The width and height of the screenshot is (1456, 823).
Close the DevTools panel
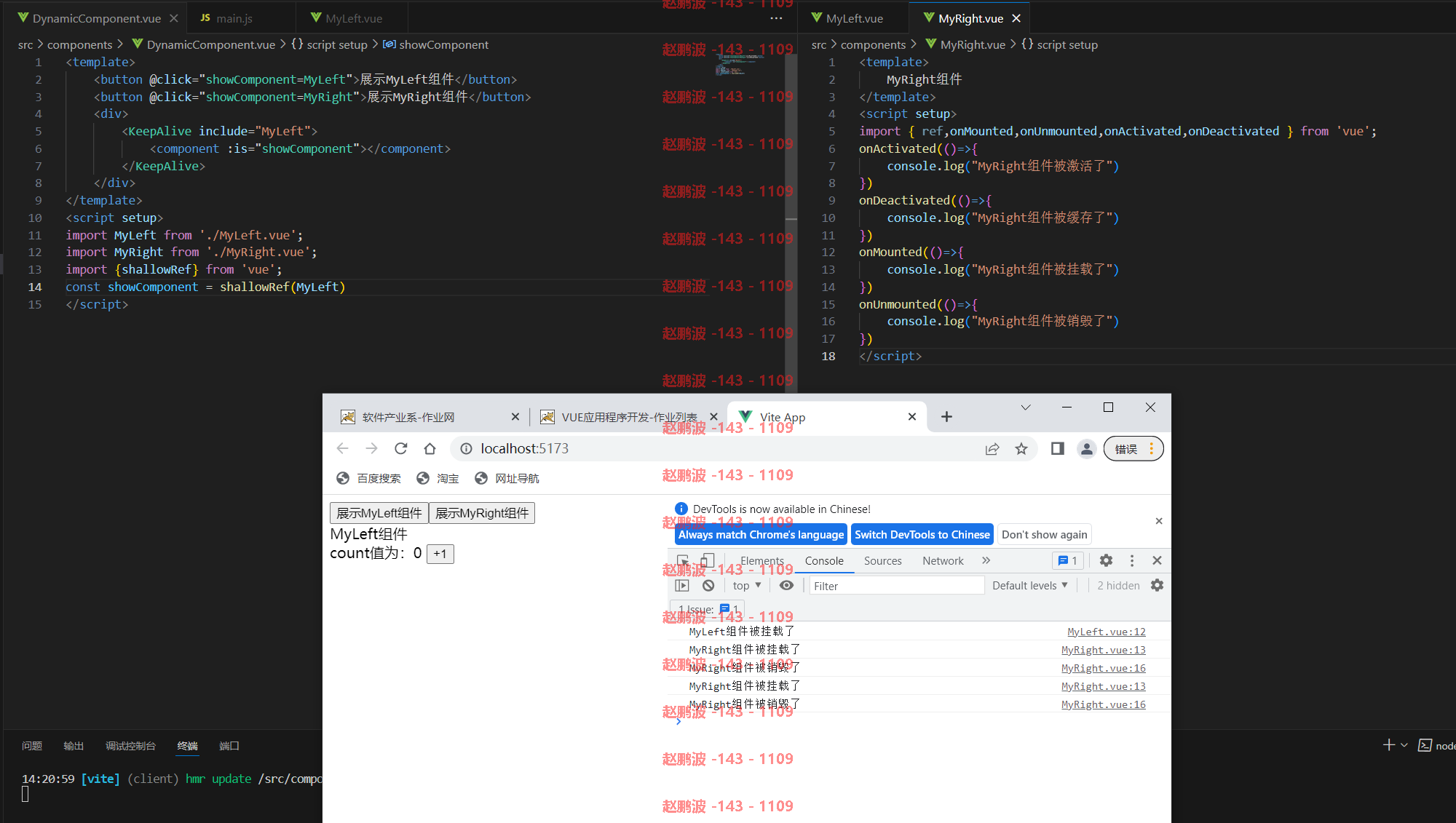click(x=1157, y=560)
